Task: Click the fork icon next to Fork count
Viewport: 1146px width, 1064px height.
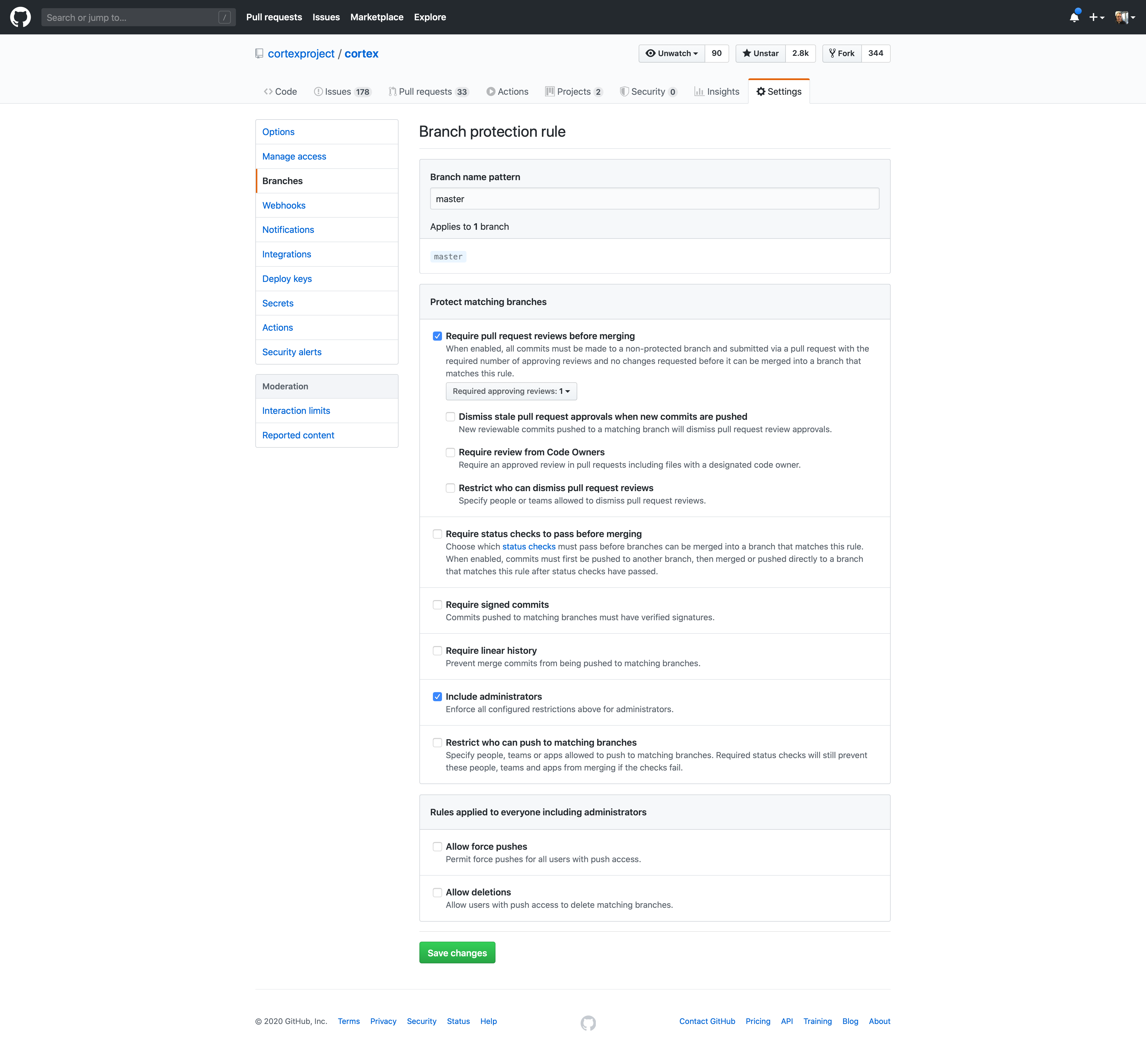Action: pyautogui.click(x=832, y=53)
